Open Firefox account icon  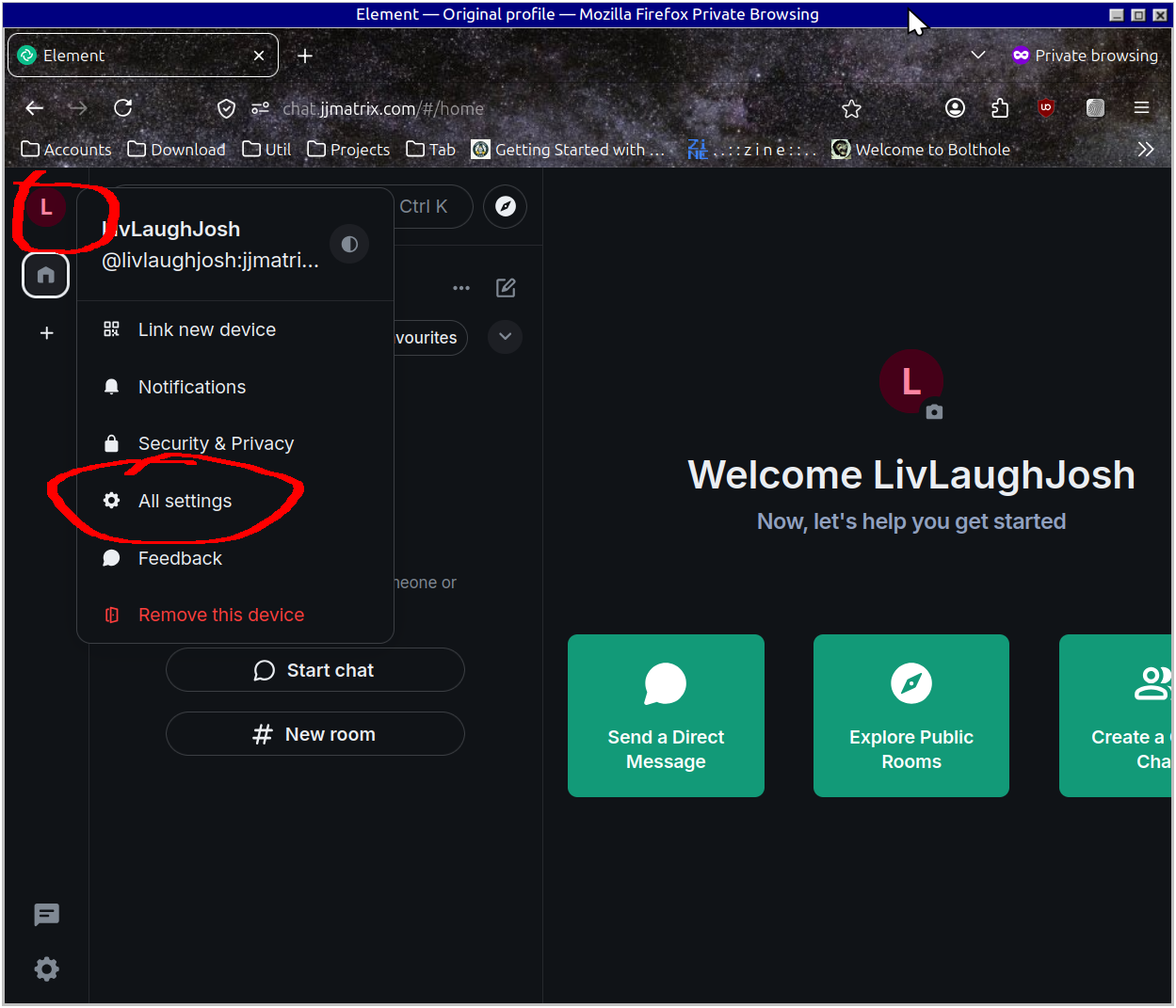(x=955, y=108)
